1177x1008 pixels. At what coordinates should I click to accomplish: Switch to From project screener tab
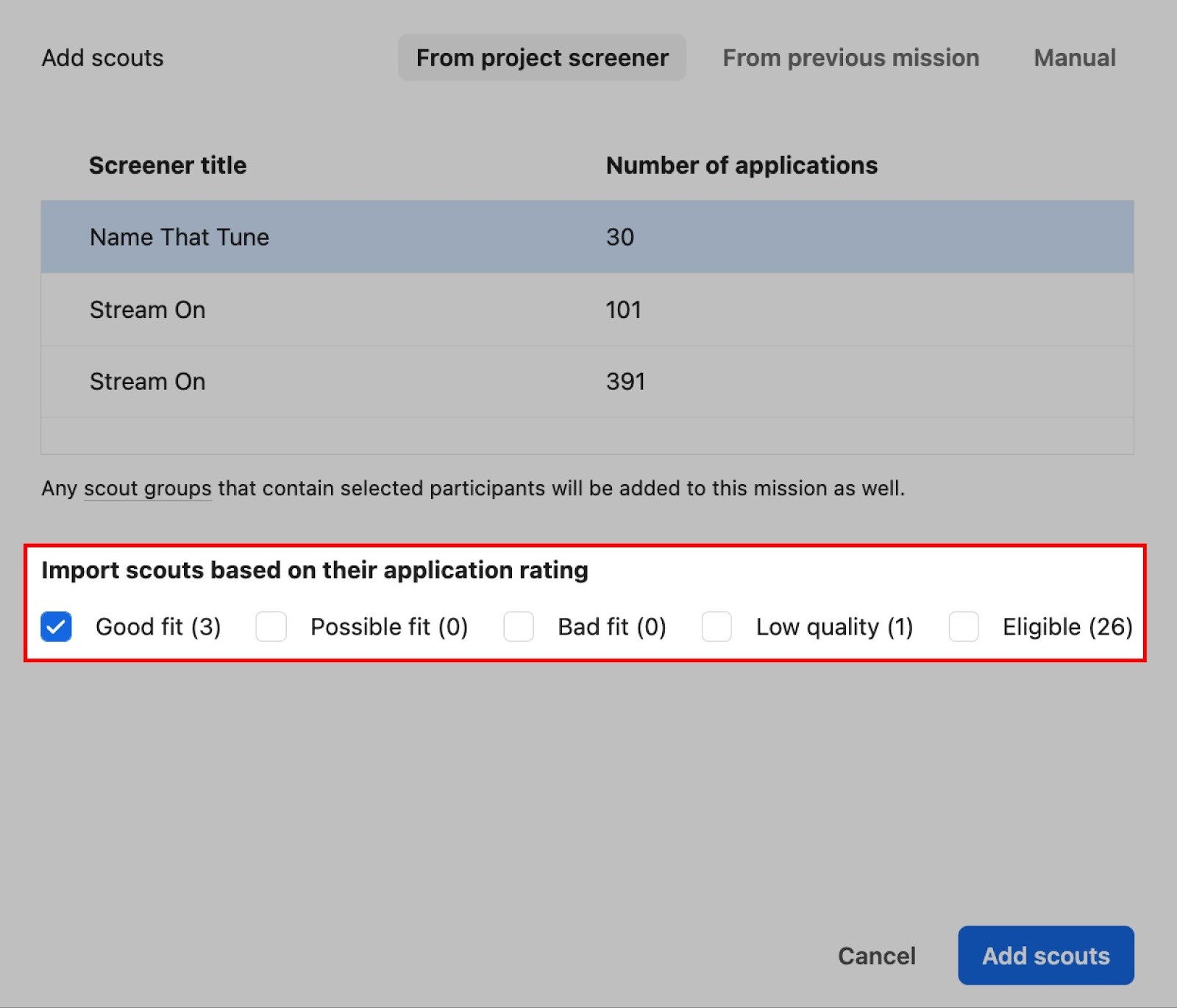tap(542, 57)
